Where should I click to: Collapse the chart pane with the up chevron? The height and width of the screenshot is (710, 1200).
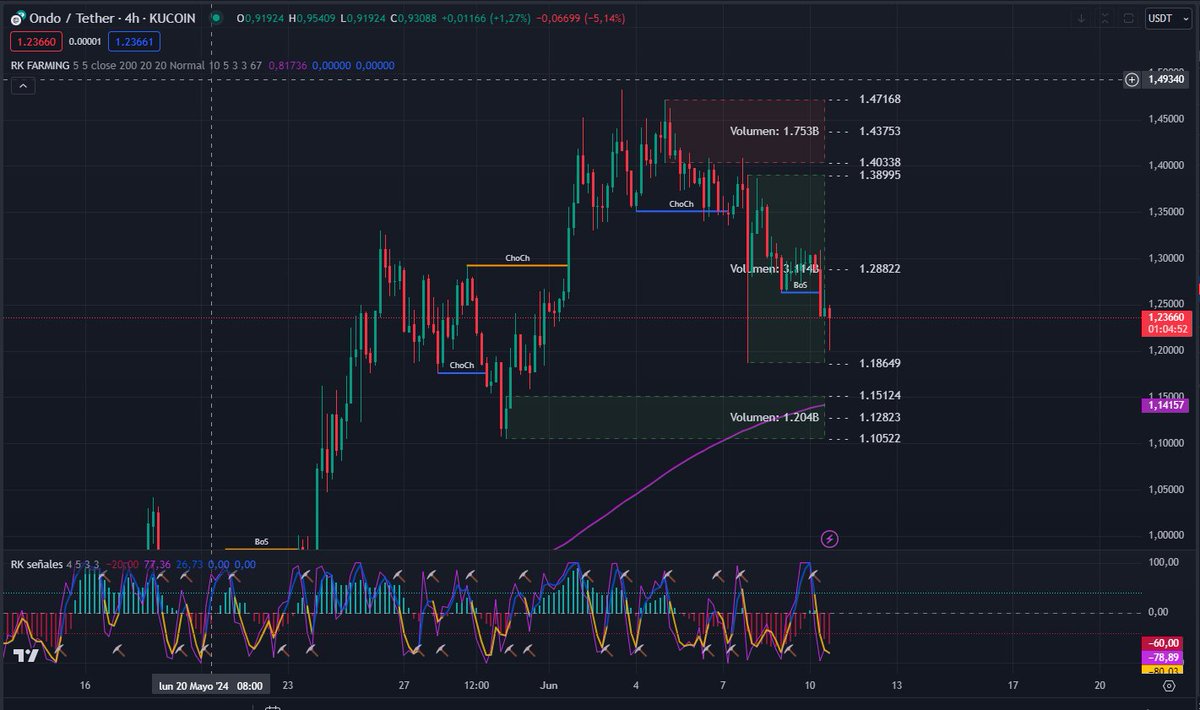22,85
